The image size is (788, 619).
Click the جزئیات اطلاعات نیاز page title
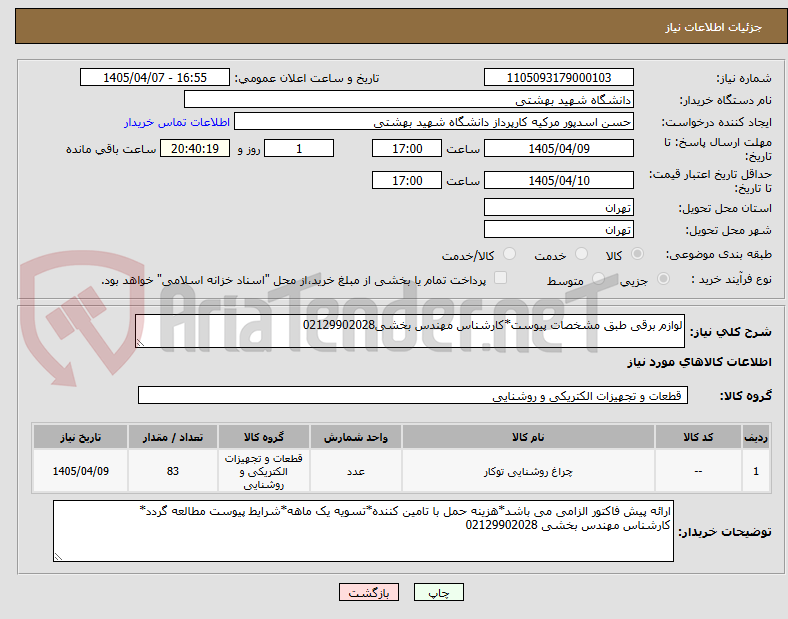pos(714,27)
